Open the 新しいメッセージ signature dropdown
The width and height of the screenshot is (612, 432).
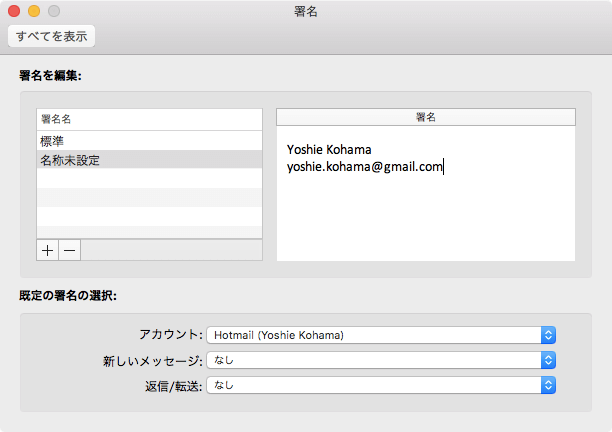coord(380,360)
